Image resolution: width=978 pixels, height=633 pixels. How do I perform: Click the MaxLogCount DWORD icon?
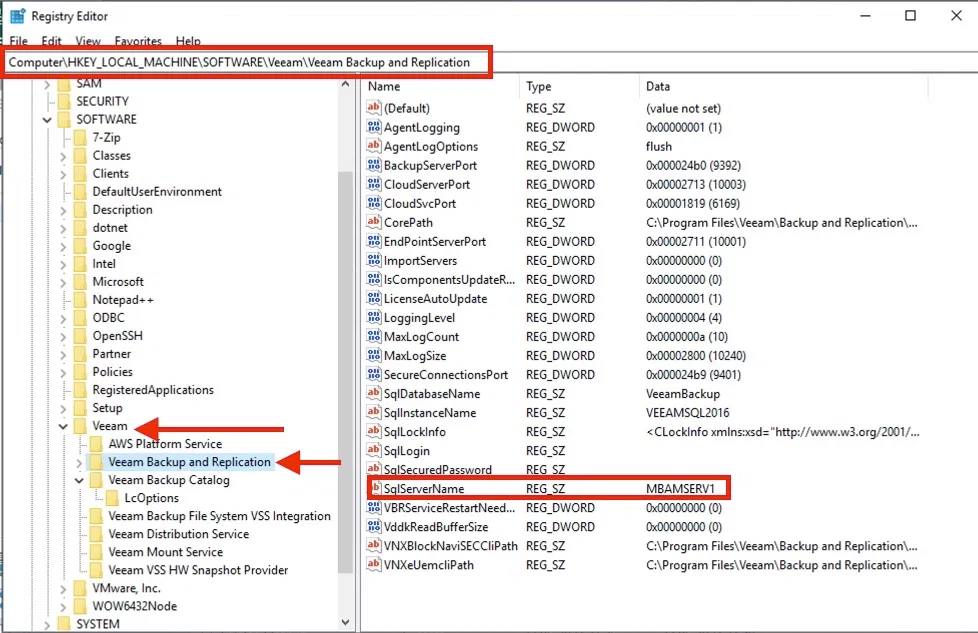pos(374,337)
